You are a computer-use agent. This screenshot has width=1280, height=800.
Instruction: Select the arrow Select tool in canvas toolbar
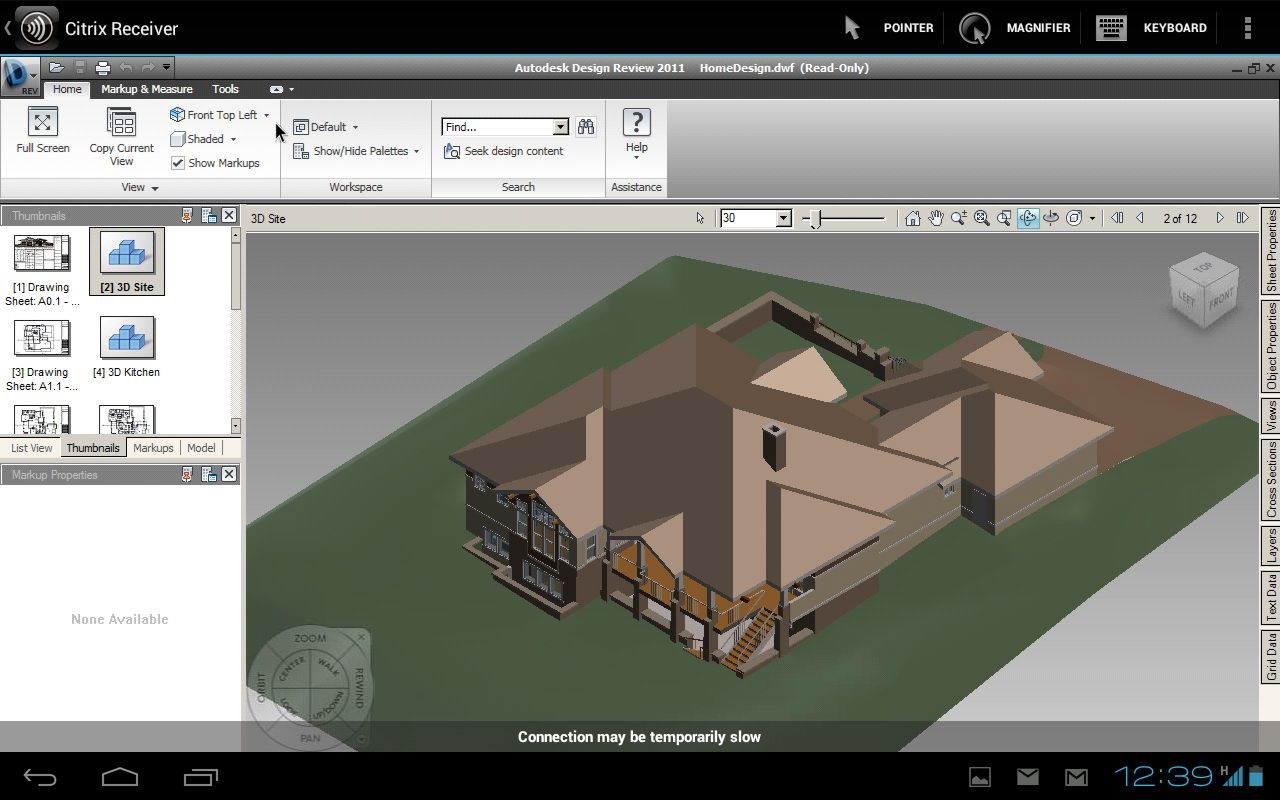pyautogui.click(x=700, y=218)
